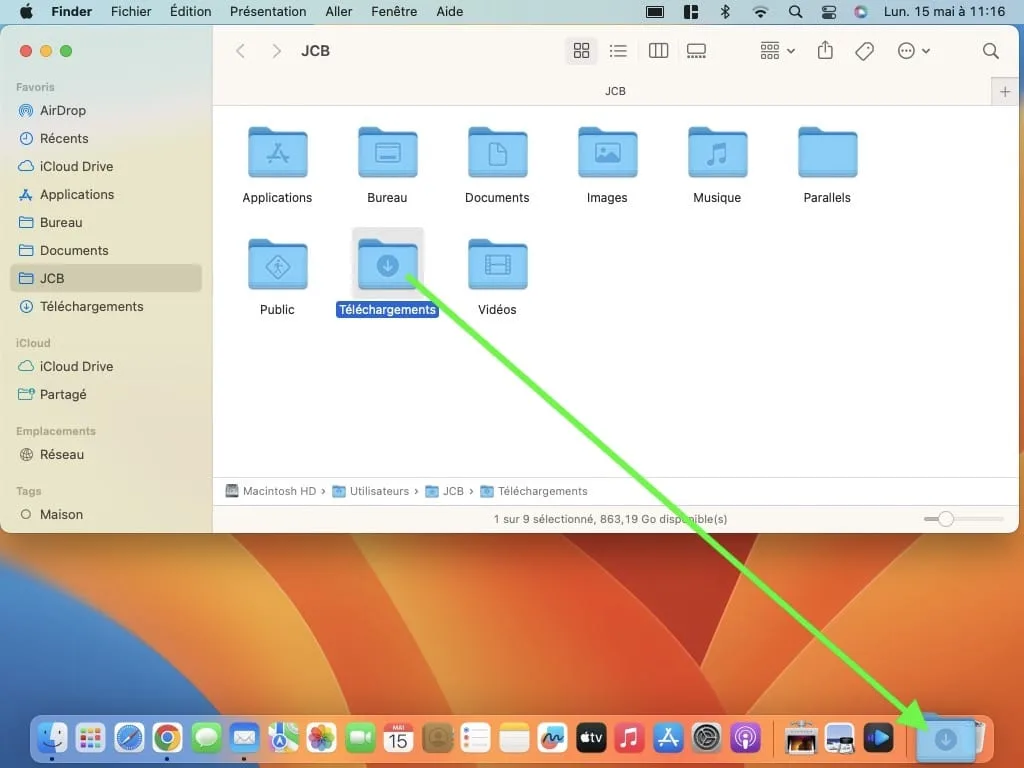Image resolution: width=1024 pixels, height=768 pixels.
Task: Select JCB in the sidebar
Action: (106, 278)
